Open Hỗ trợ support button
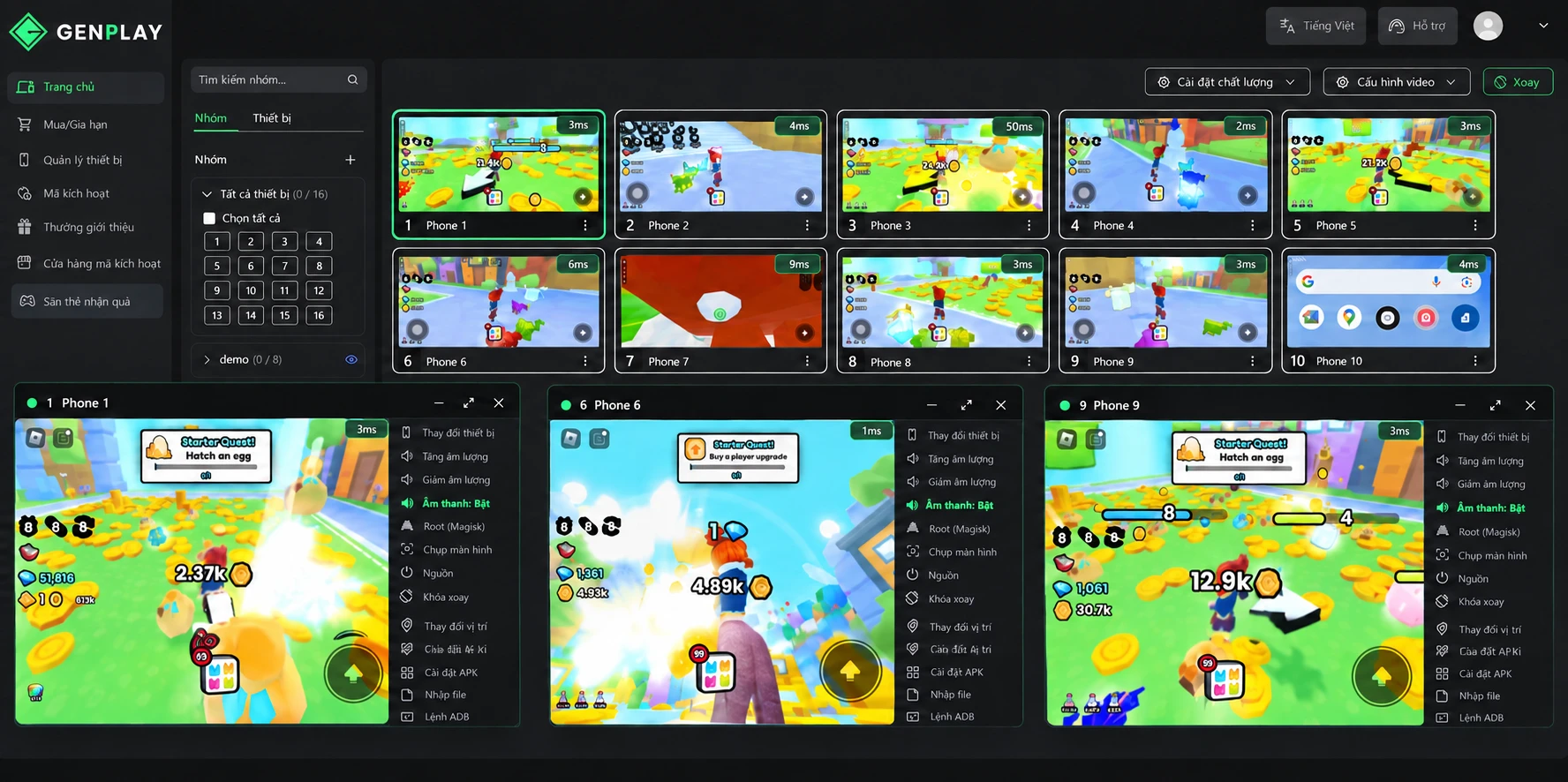 (1417, 26)
